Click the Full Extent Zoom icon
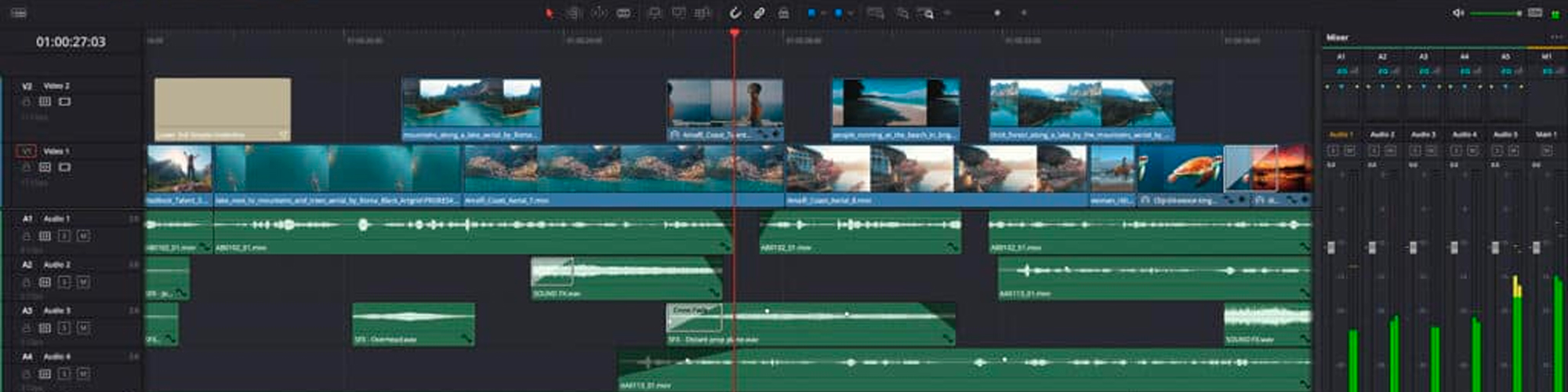This screenshot has height=392, width=1568. (876, 13)
